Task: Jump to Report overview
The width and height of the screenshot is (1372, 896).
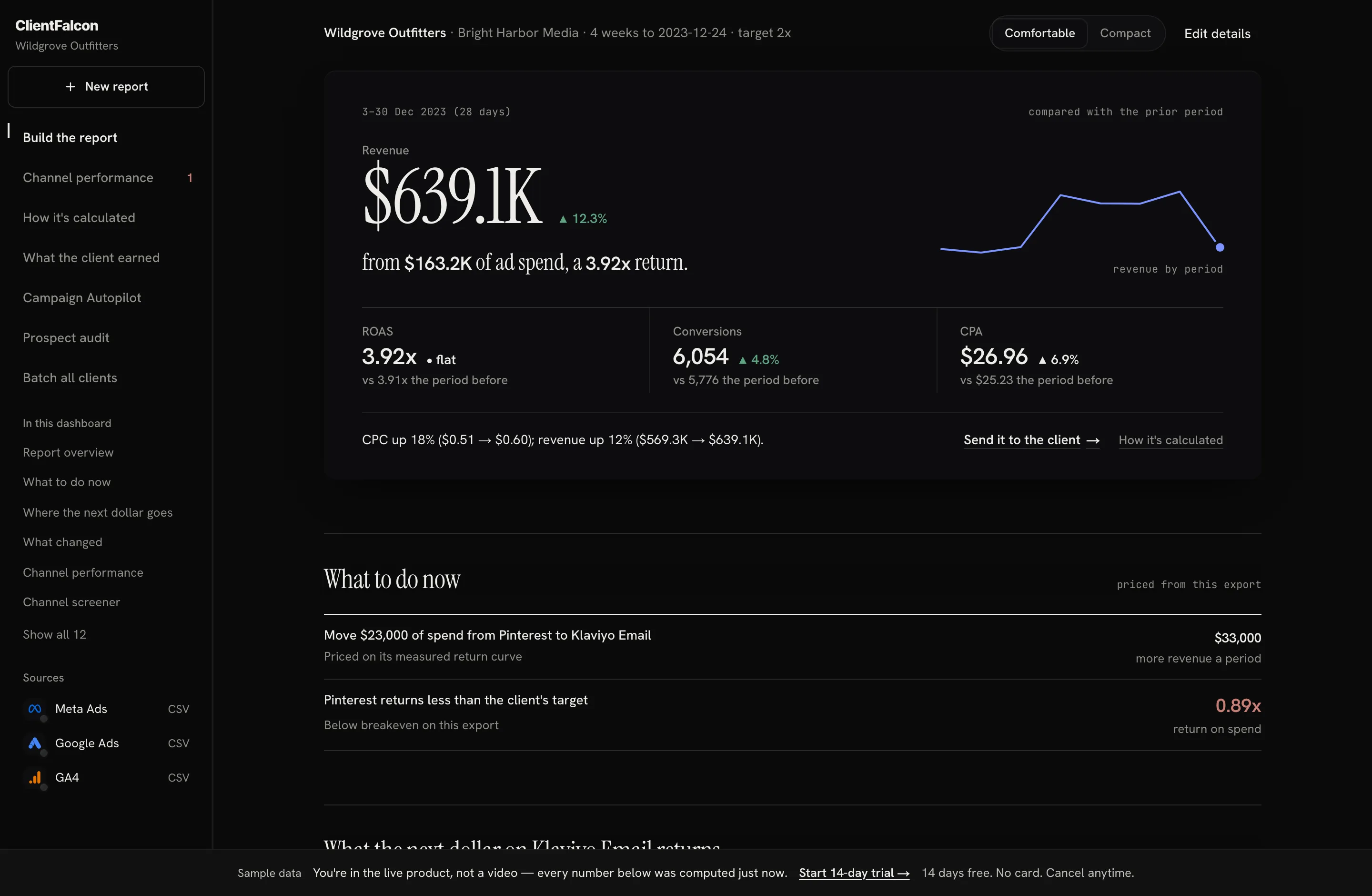Action: [68, 453]
